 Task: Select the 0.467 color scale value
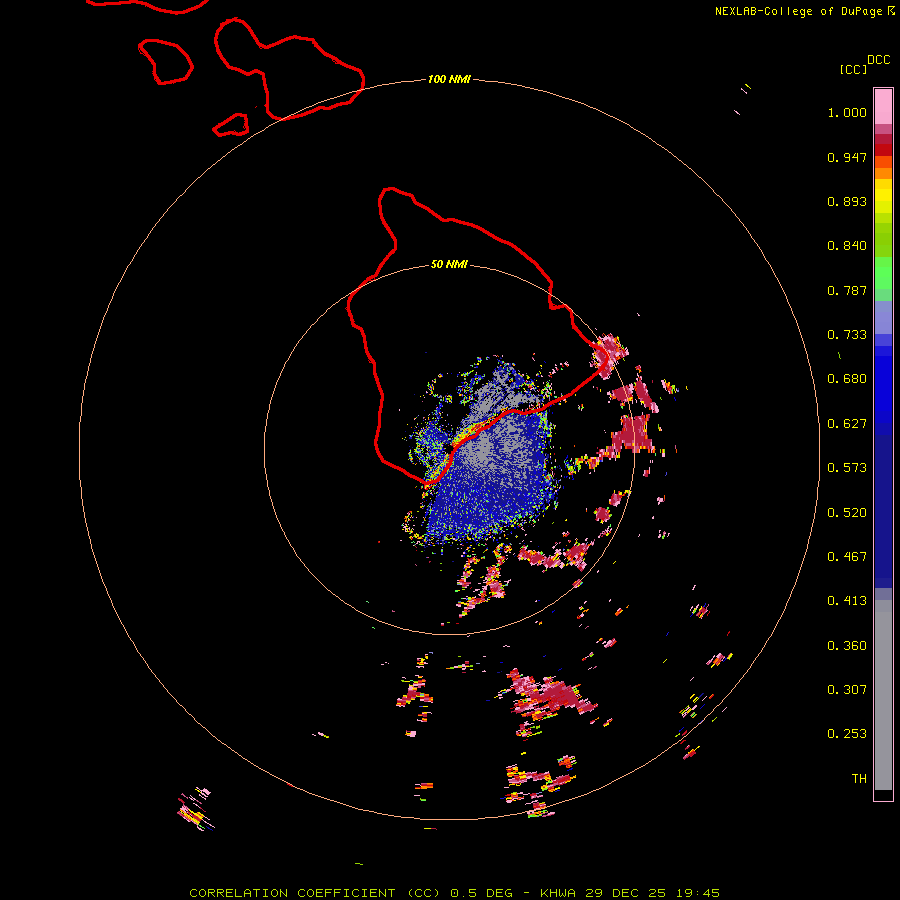coord(847,557)
